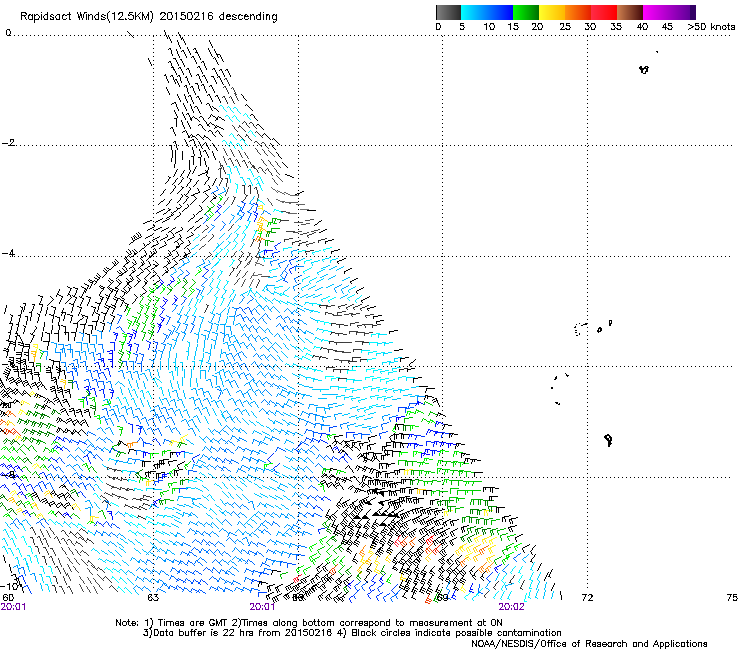
Task: Click the purple "20:01" label near 66
Action: click(x=262, y=607)
